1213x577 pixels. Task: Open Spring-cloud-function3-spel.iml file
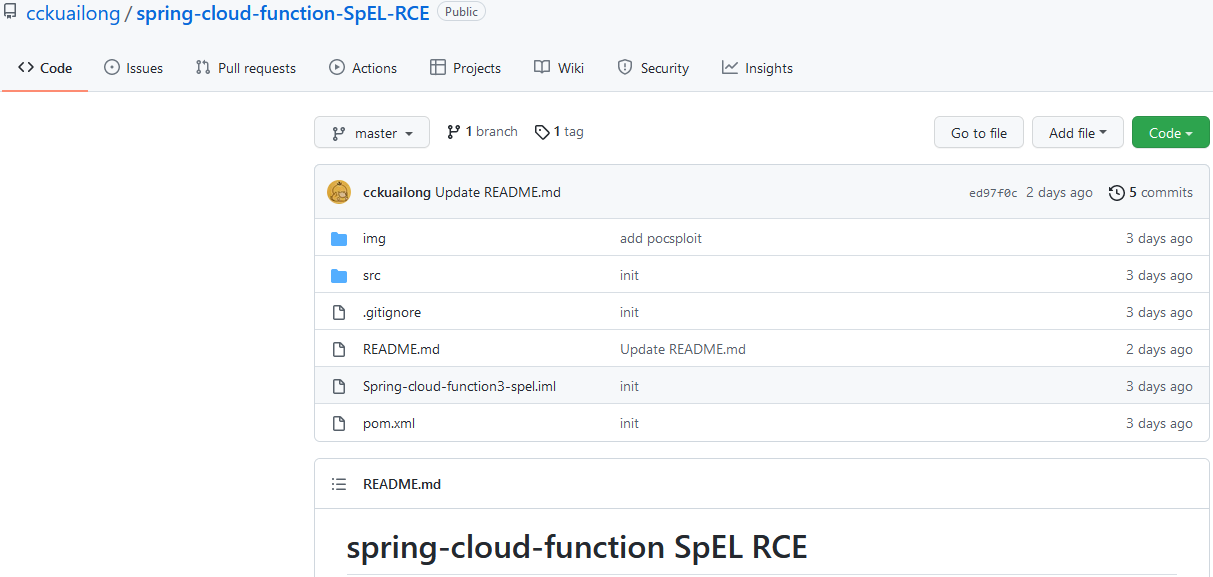click(x=459, y=387)
